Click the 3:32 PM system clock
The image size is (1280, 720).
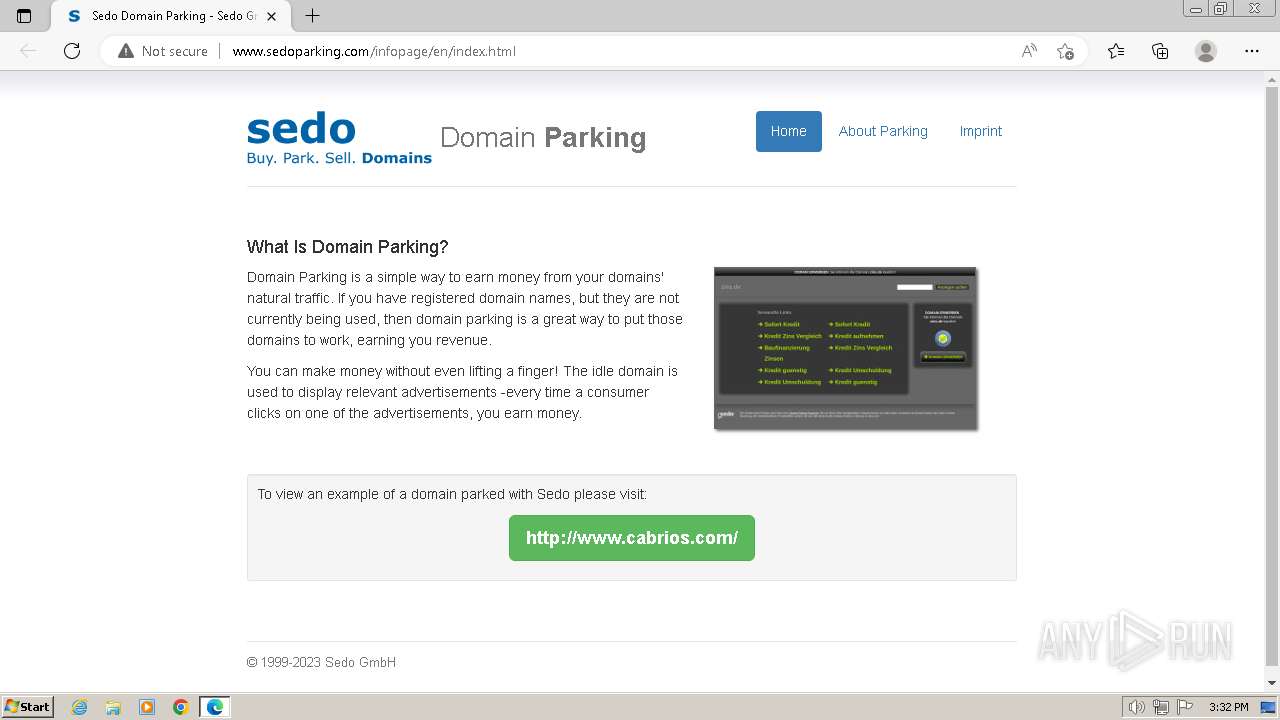tap(1228, 707)
